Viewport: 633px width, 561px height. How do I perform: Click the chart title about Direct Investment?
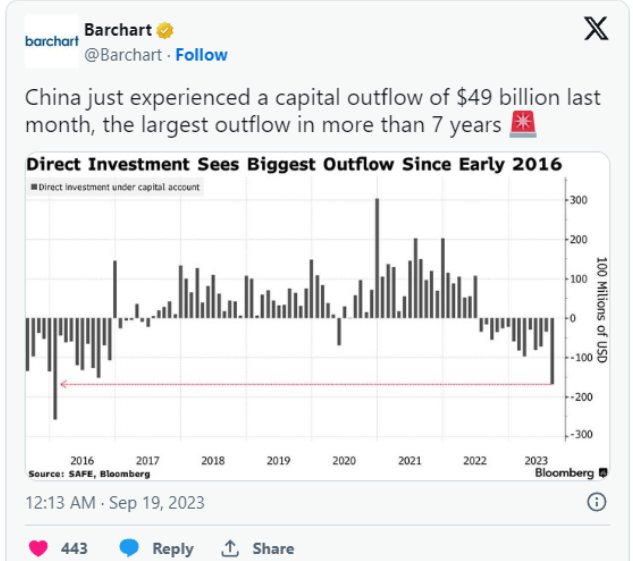[293, 163]
